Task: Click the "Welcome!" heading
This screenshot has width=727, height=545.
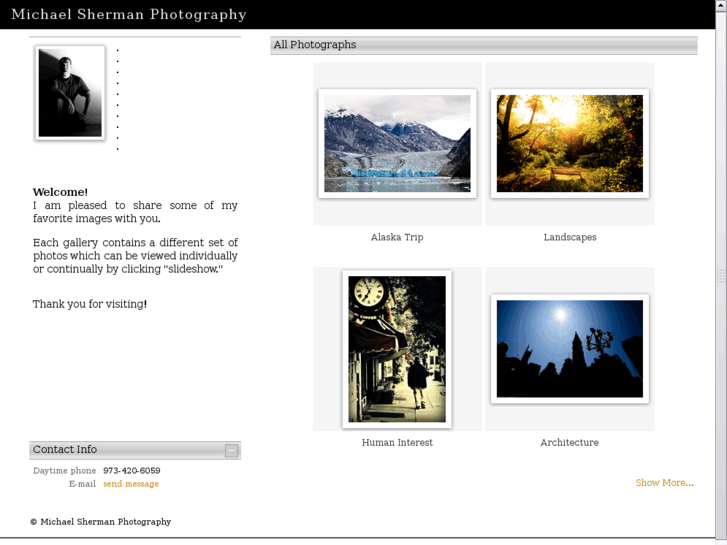Action: point(60,192)
